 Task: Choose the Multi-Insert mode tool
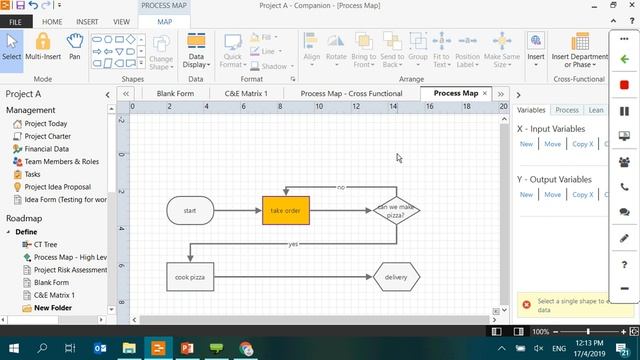pyautogui.click(x=43, y=48)
